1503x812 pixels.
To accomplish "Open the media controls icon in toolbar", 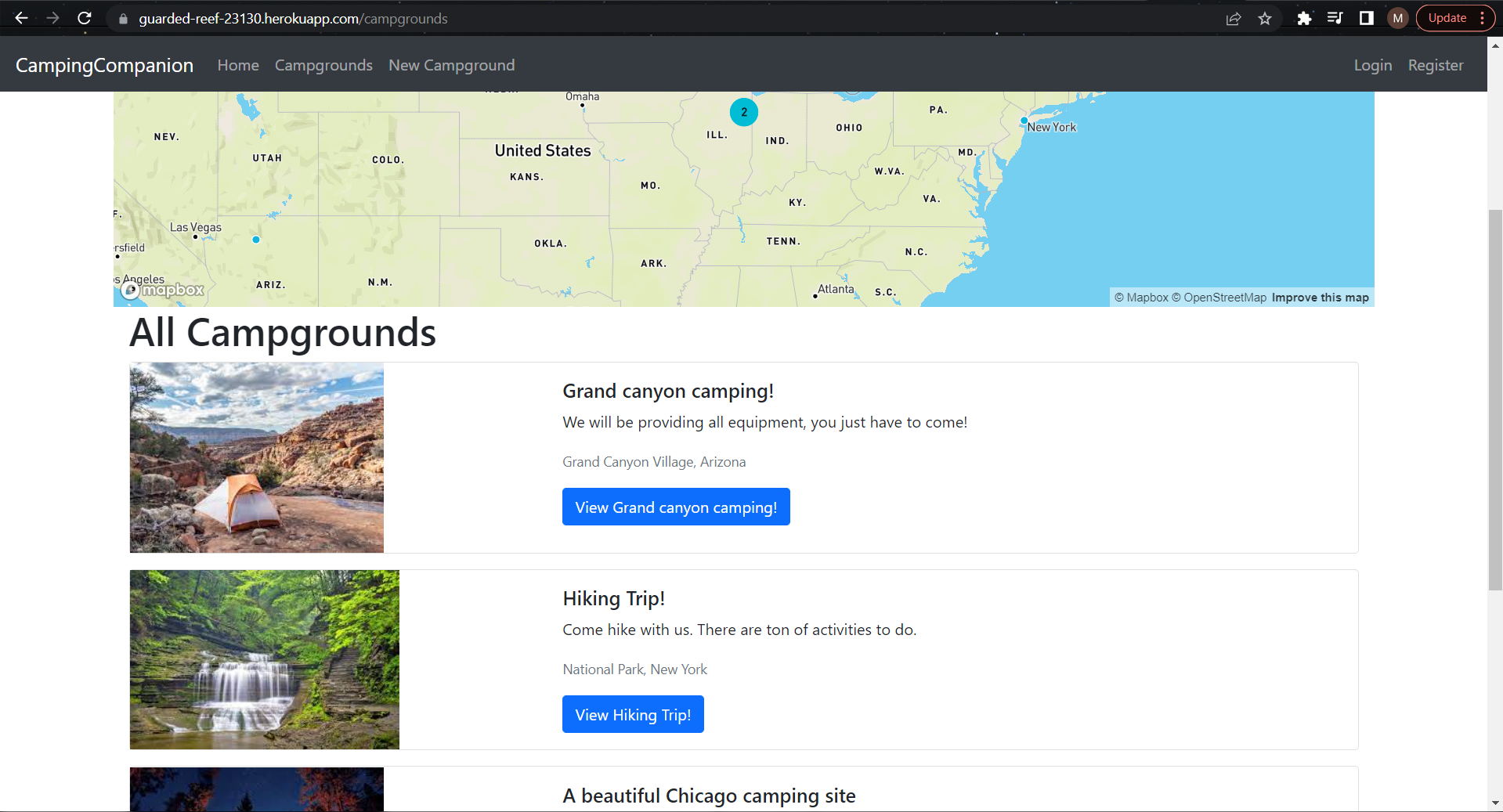I will point(1335,18).
